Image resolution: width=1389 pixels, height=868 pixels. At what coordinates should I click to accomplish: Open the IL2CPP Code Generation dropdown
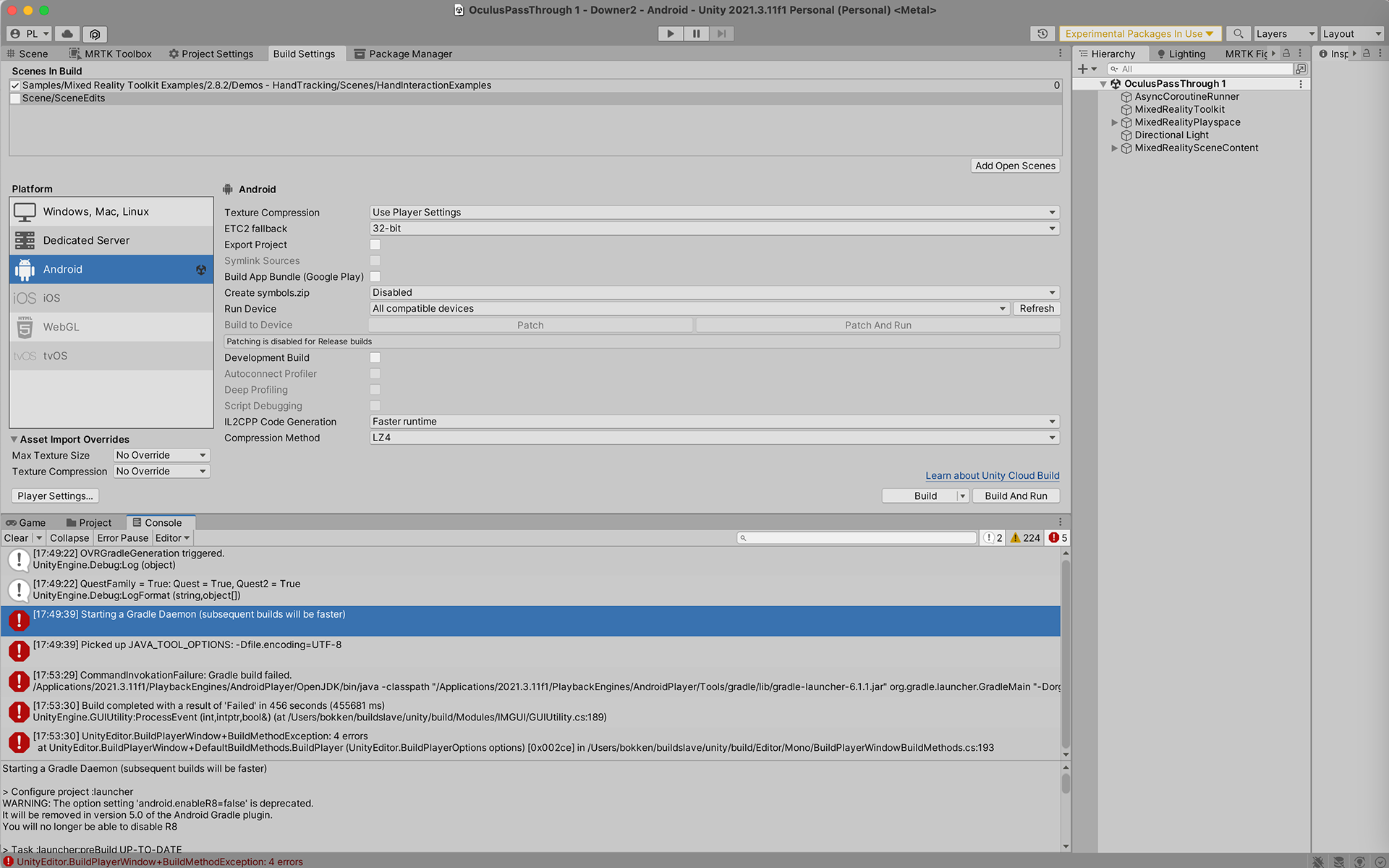(x=714, y=421)
